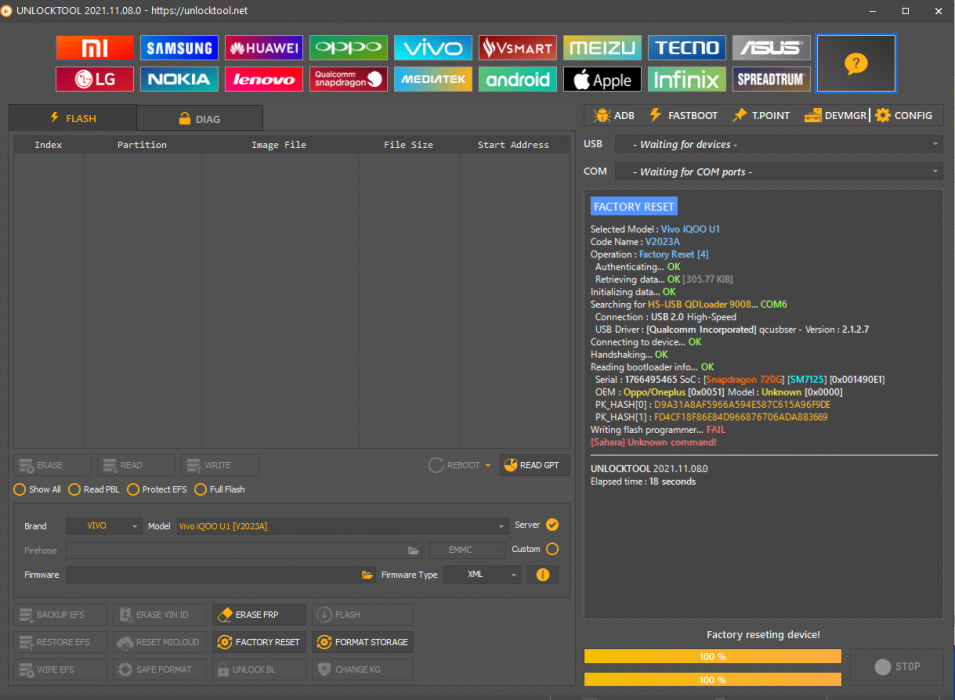The width and height of the screenshot is (955, 700).
Task: Open the MediaTek section
Action: pos(433,79)
